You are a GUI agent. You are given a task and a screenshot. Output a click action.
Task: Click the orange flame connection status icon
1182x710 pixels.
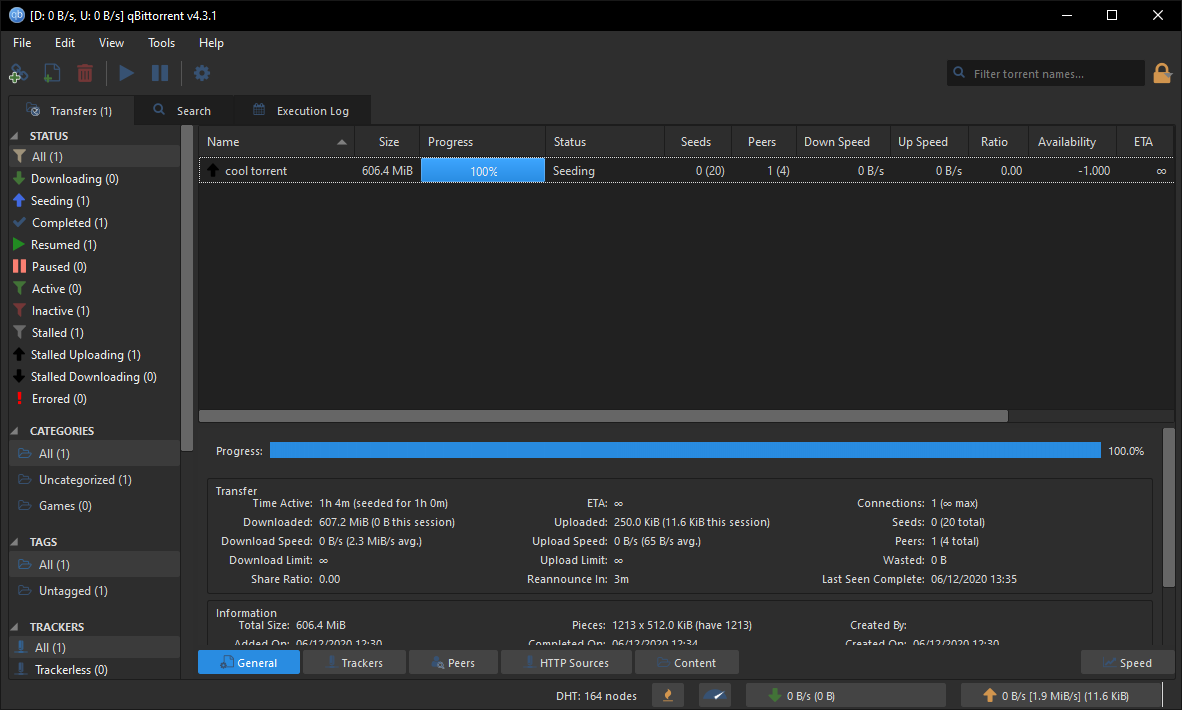point(667,696)
